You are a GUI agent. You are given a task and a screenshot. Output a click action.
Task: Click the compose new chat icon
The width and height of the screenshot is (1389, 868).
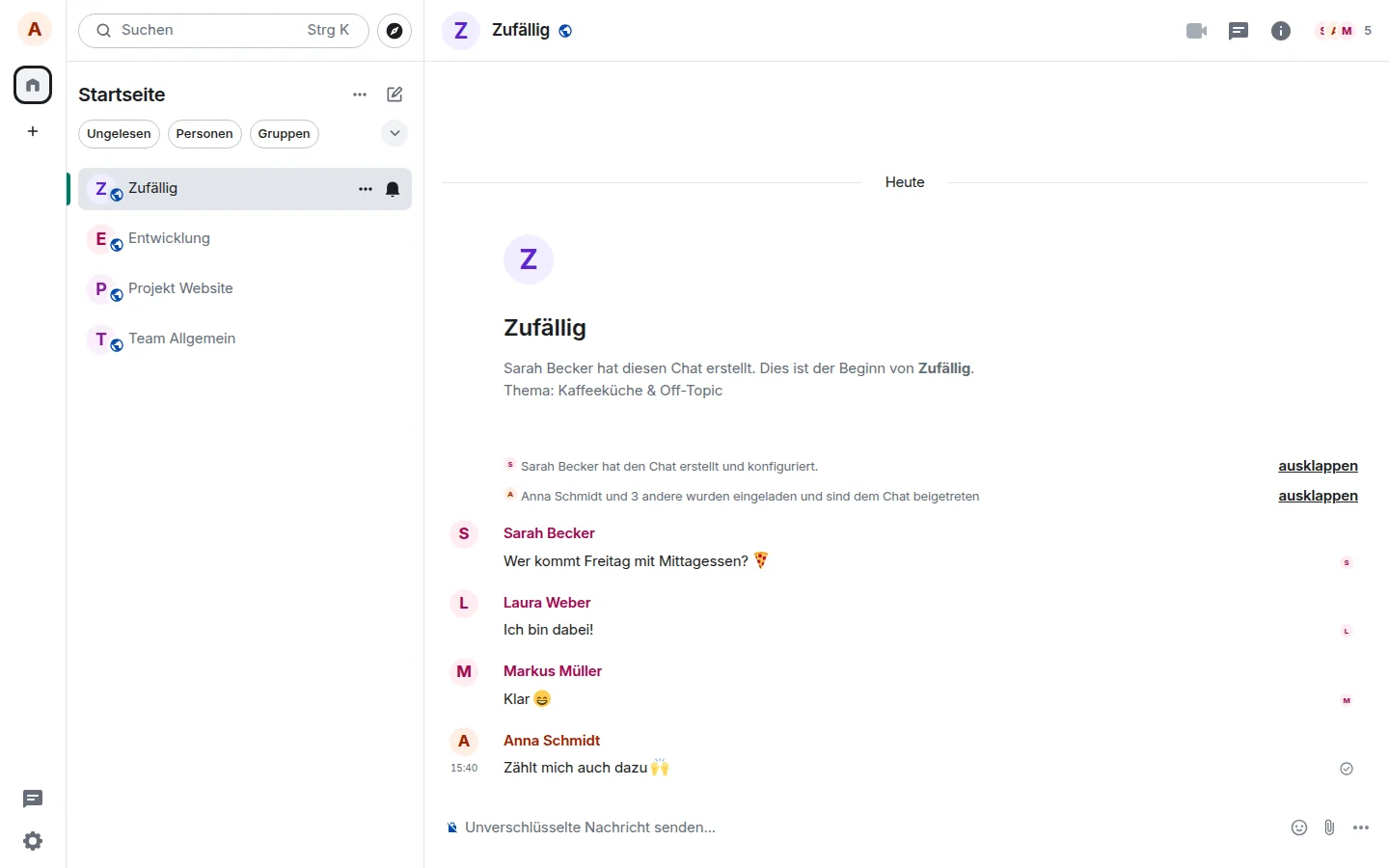[x=395, y=95]
